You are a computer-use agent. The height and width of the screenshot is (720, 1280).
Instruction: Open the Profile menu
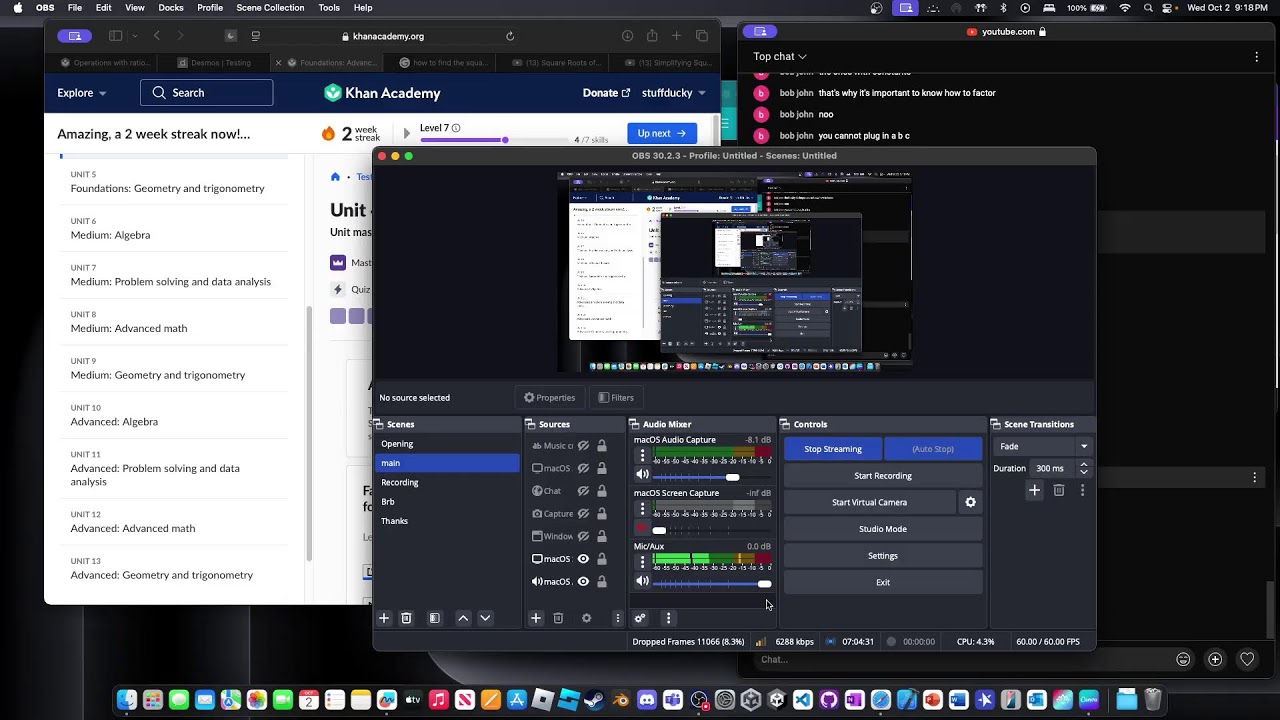[210, 8]
